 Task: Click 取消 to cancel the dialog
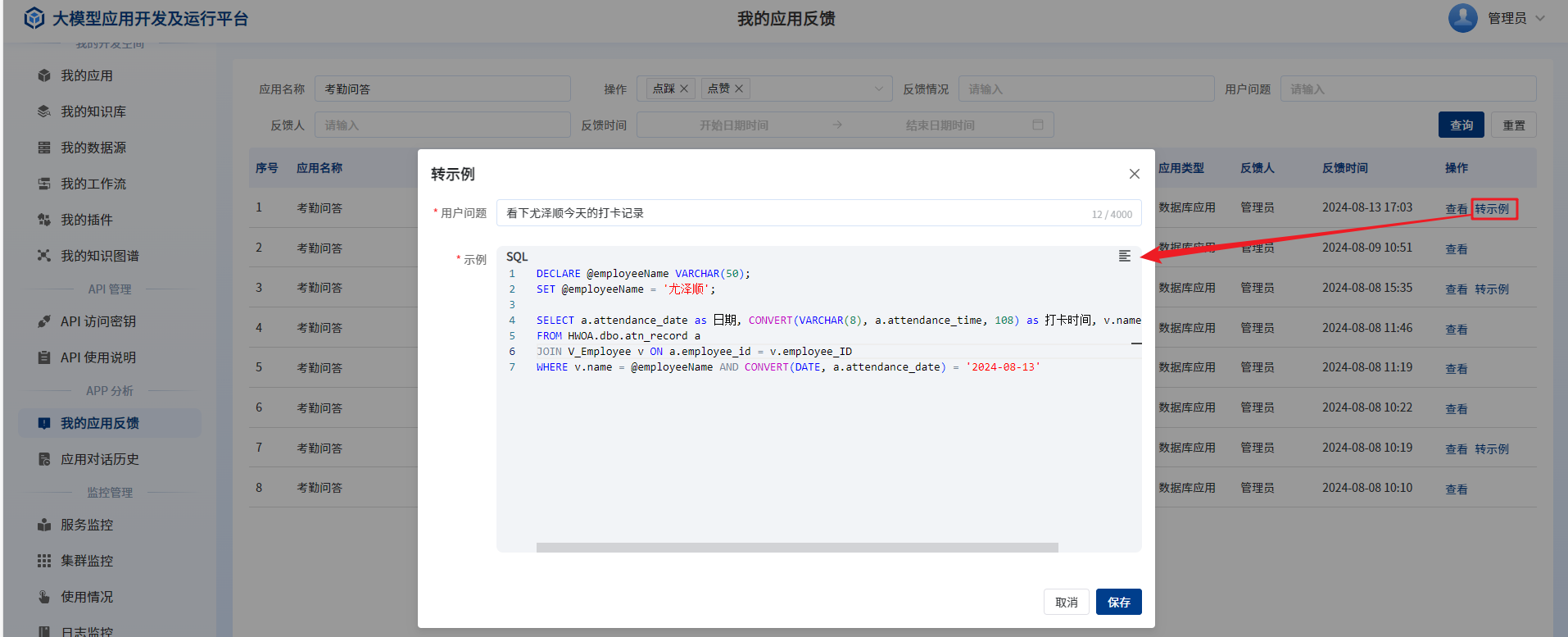[1066, 602]
